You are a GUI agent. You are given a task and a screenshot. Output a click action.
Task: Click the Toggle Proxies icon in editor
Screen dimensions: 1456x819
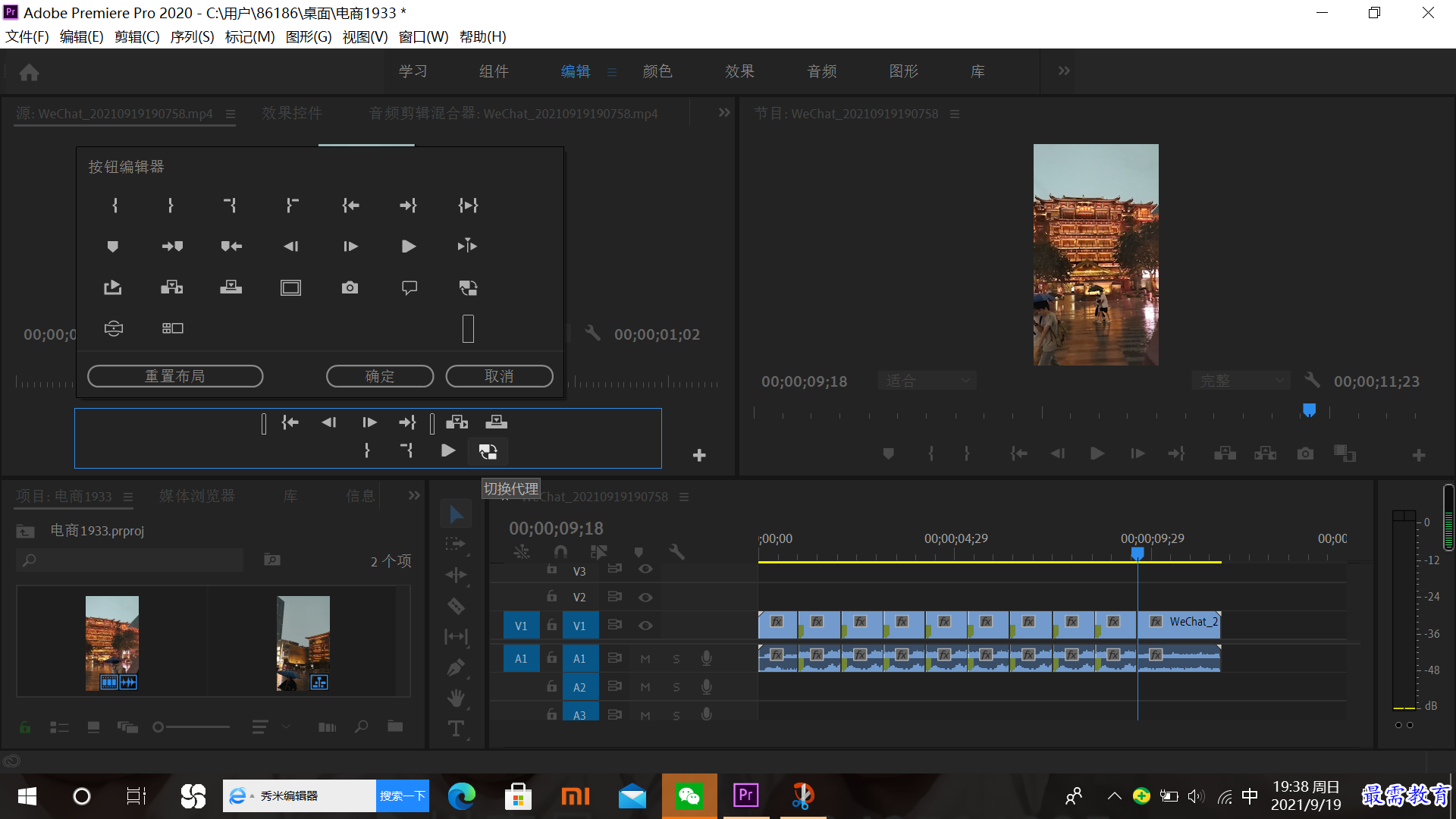pos(468,287)
